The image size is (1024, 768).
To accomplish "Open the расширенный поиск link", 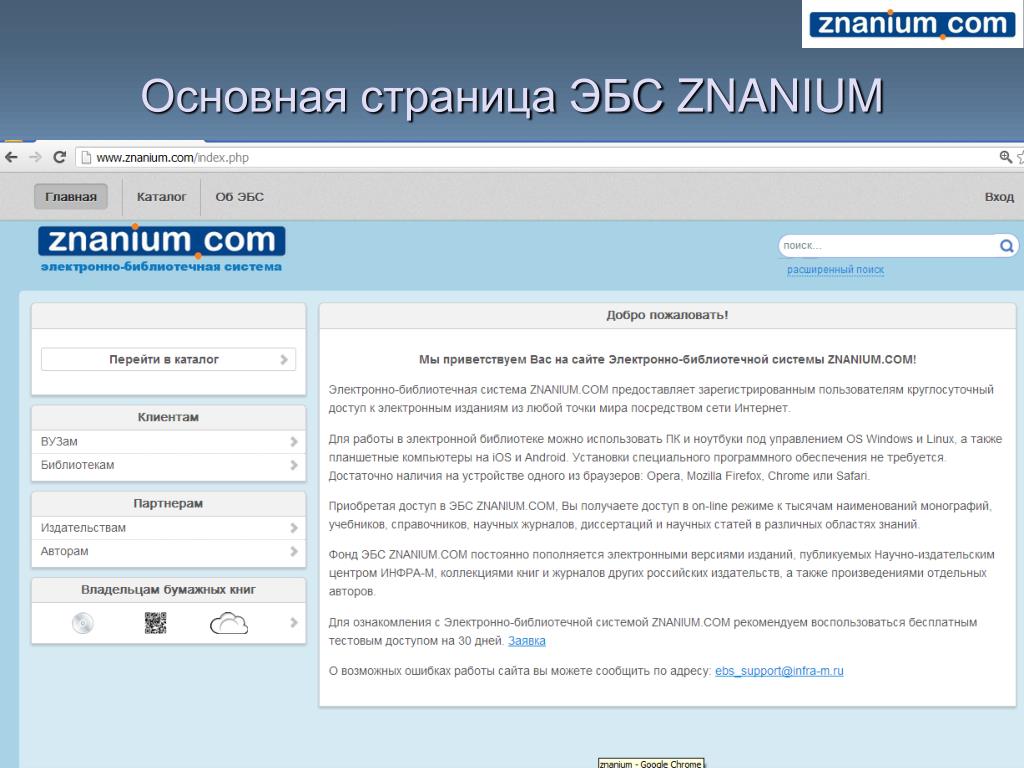I will (835, 270).
